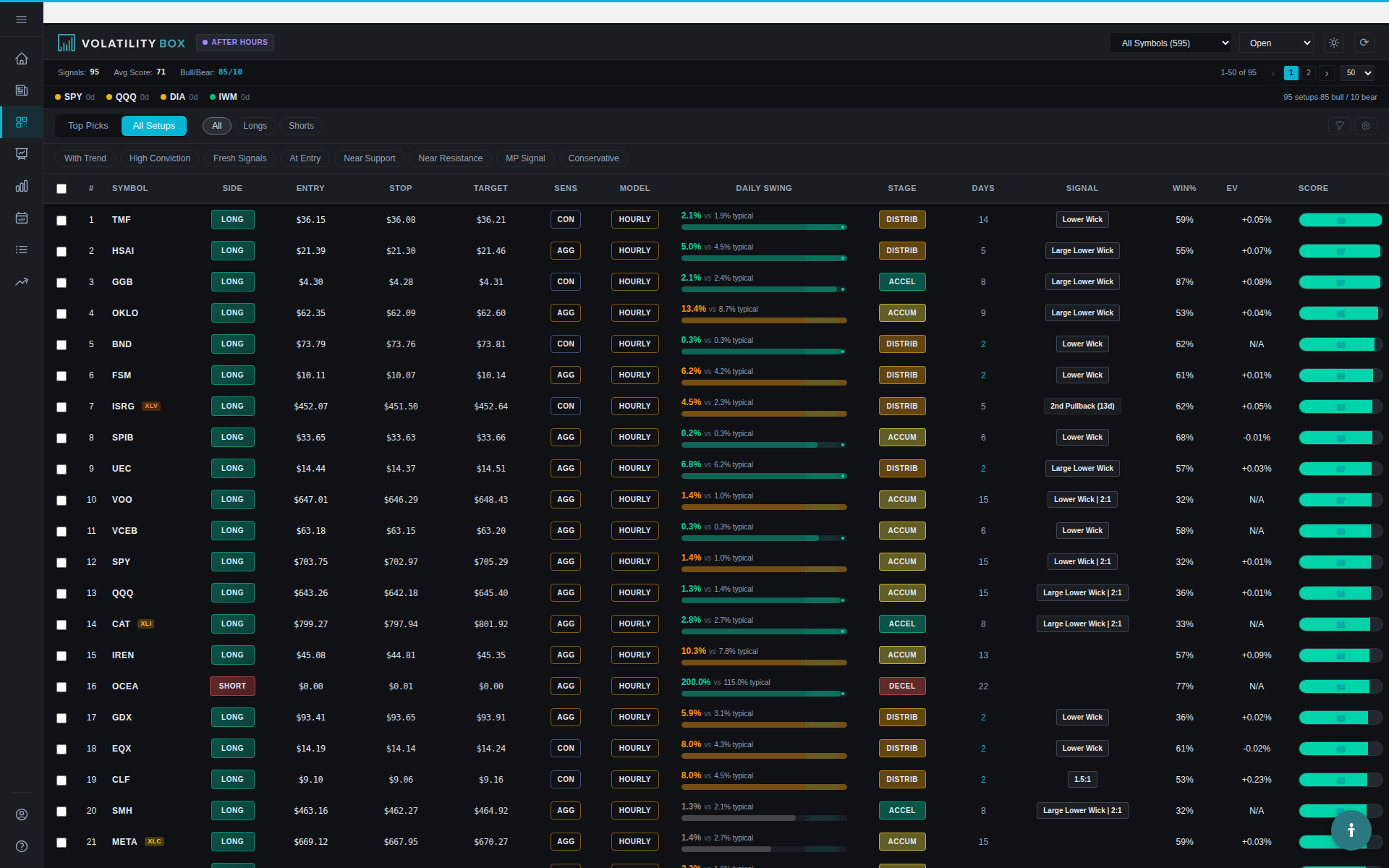The width and height of the screenshot is (1389, 868).
Task: Open the list sidebar icon
Action: [x=22, y=250]
